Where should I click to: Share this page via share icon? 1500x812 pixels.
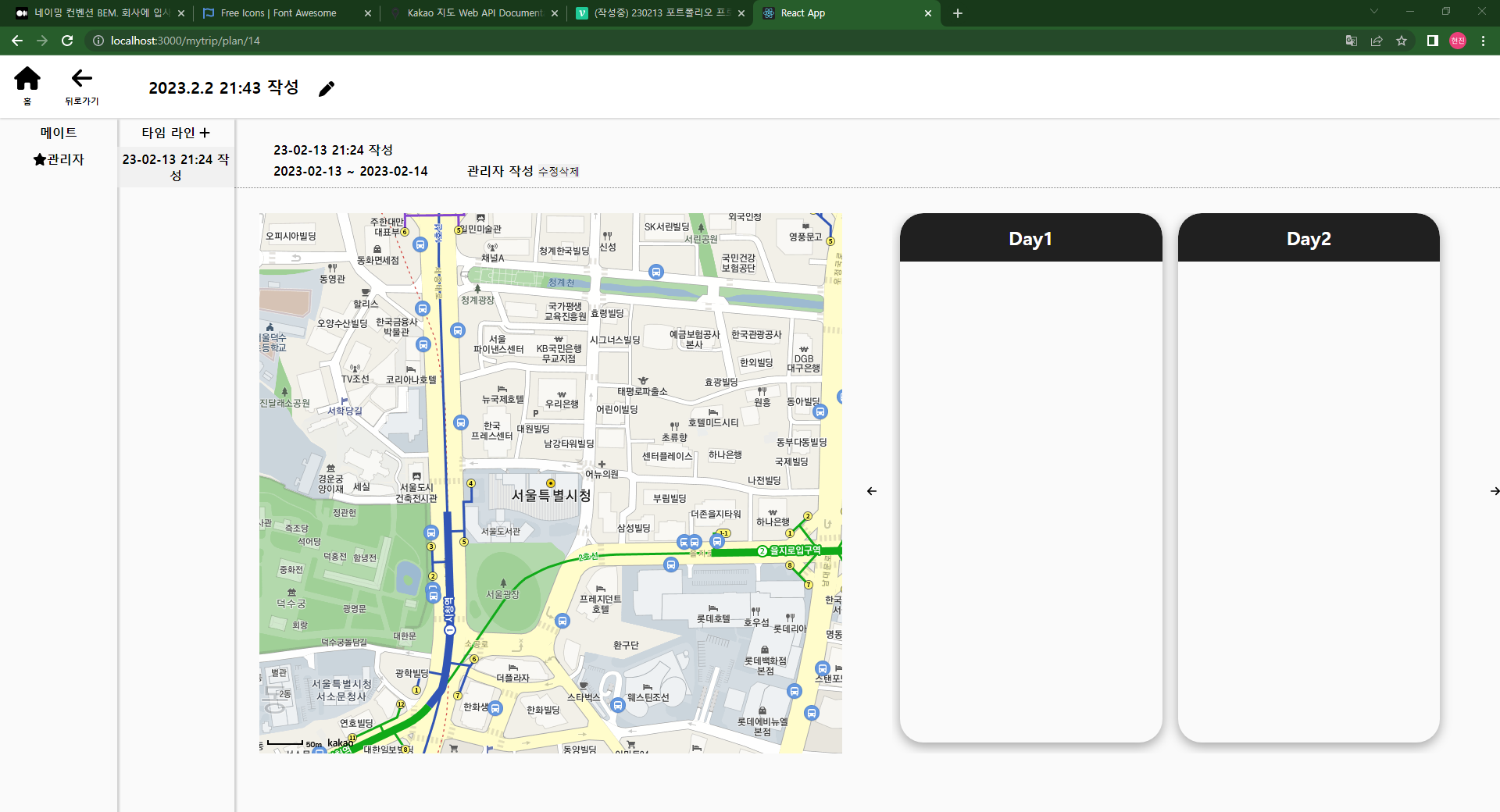pyautogui.click(x=1377, y=41)
